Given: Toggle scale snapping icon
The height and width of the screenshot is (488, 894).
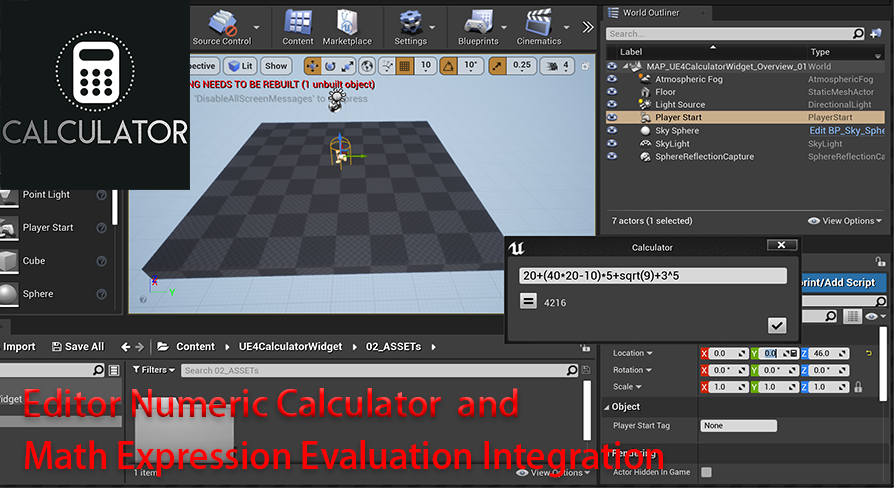Looking at the screenshot, I should (x=497, y=66).
